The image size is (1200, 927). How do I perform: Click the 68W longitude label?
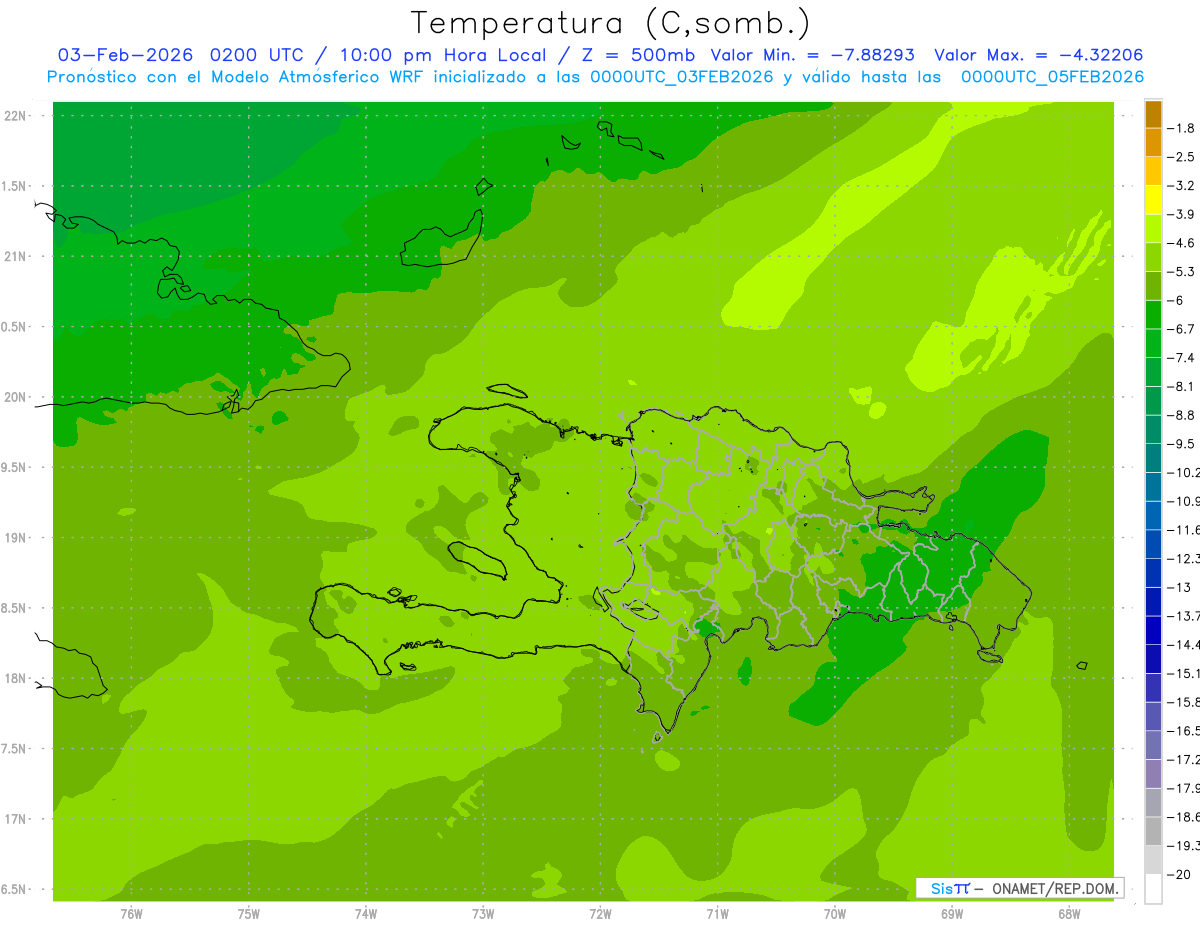(x=1069, y=914)
